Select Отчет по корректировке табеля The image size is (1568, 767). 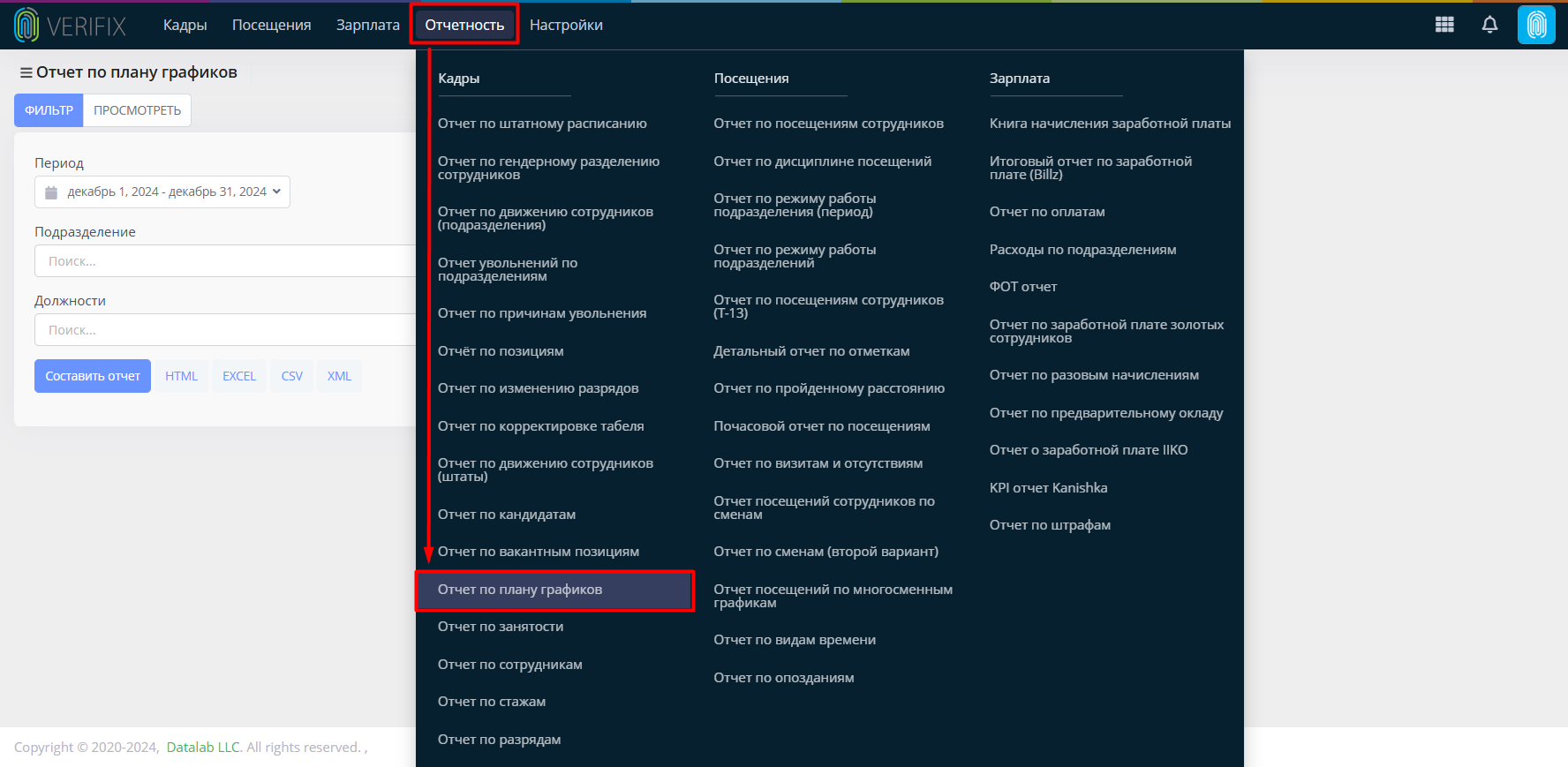click(x=541, y=426)
